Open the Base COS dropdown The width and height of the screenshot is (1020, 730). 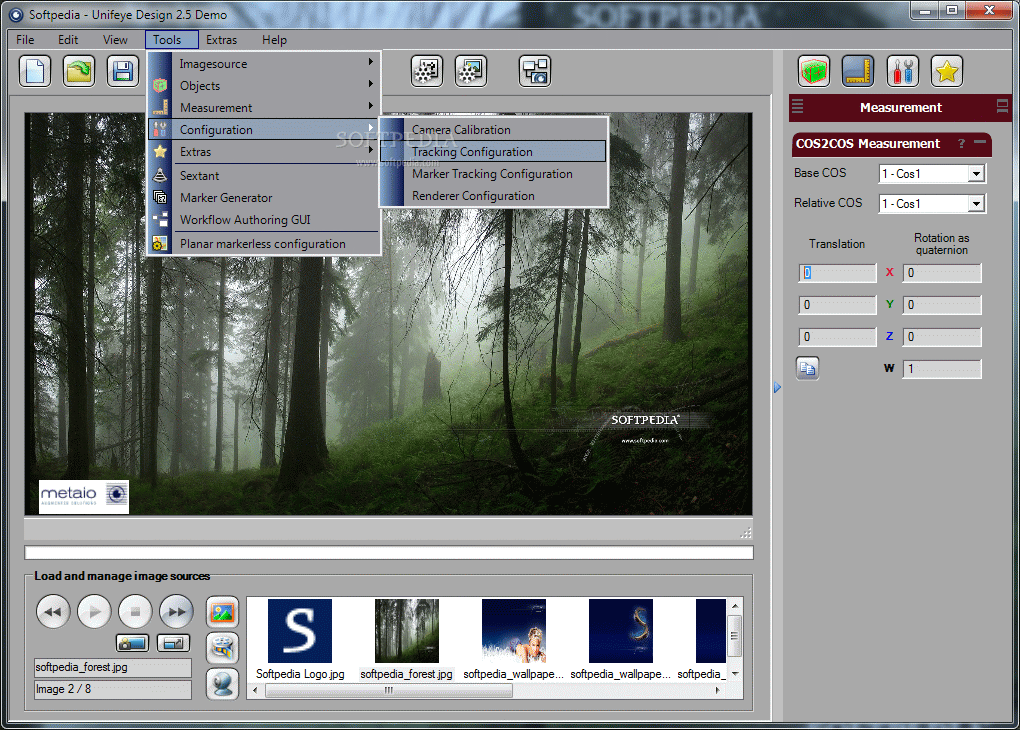point(976,174)
